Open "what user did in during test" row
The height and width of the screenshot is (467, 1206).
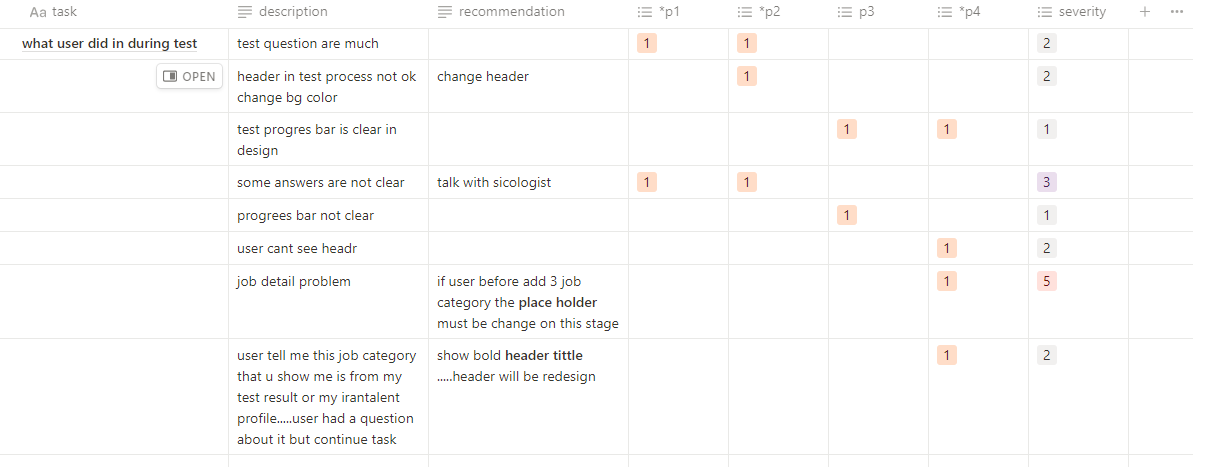109,44
